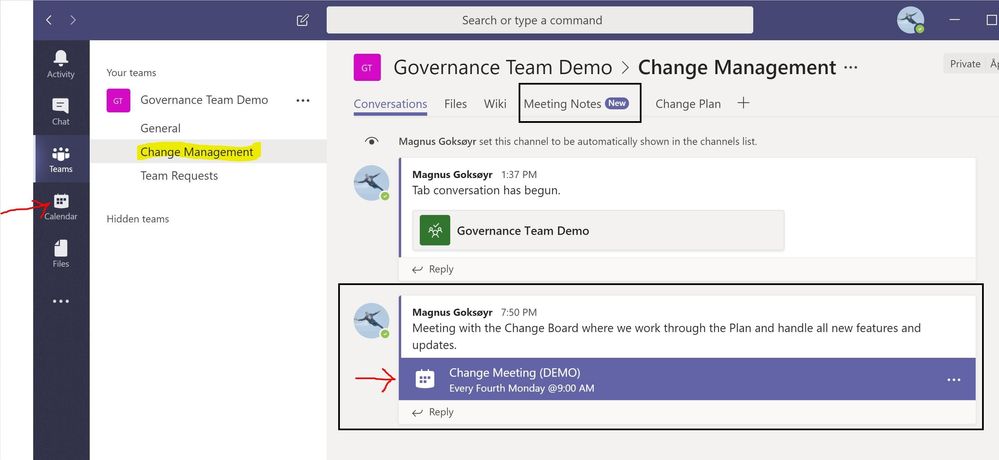Open Chat in the left rail
The height and width of the screenshot is (460, 999).
click(61, 111)
